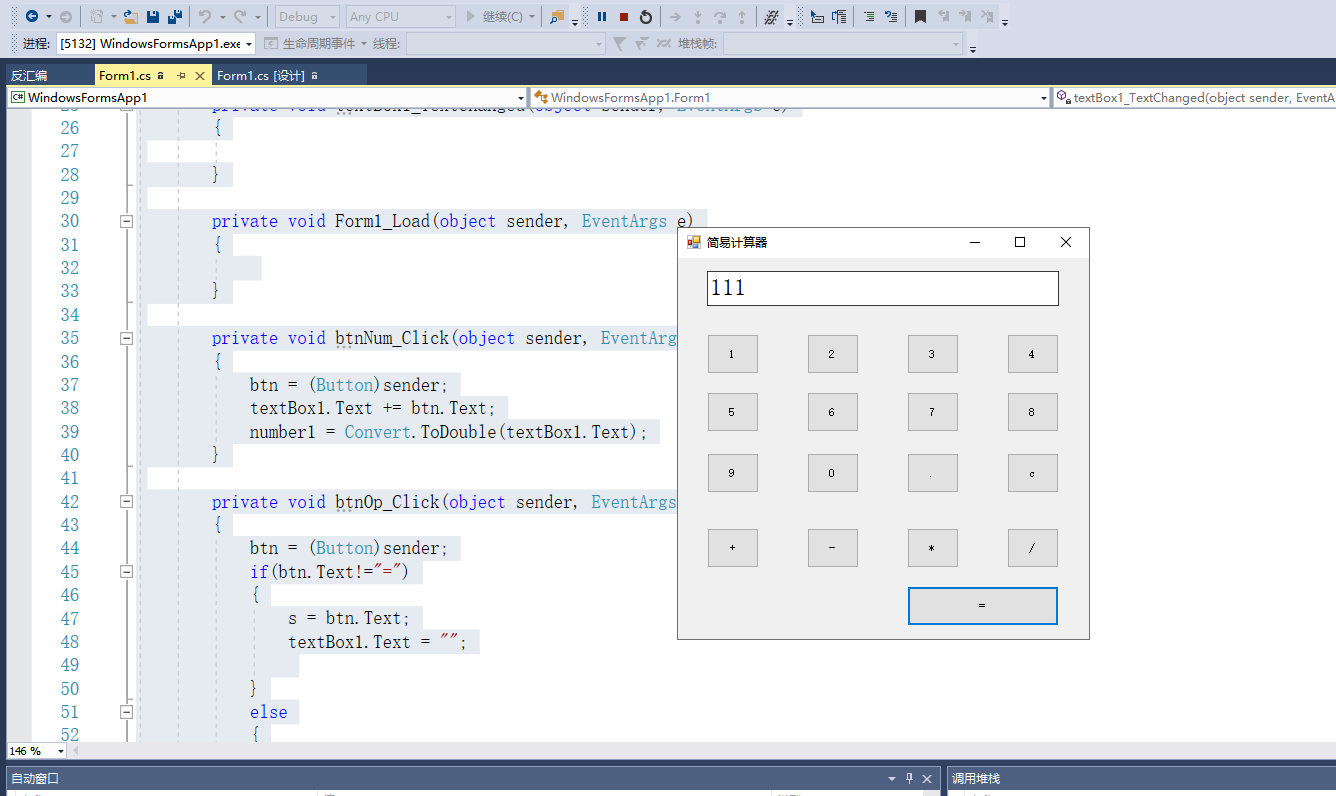This screenshot has height=796, width=1336.
Task: Stop debugging with the red square icon
Action: coord(624,16)
